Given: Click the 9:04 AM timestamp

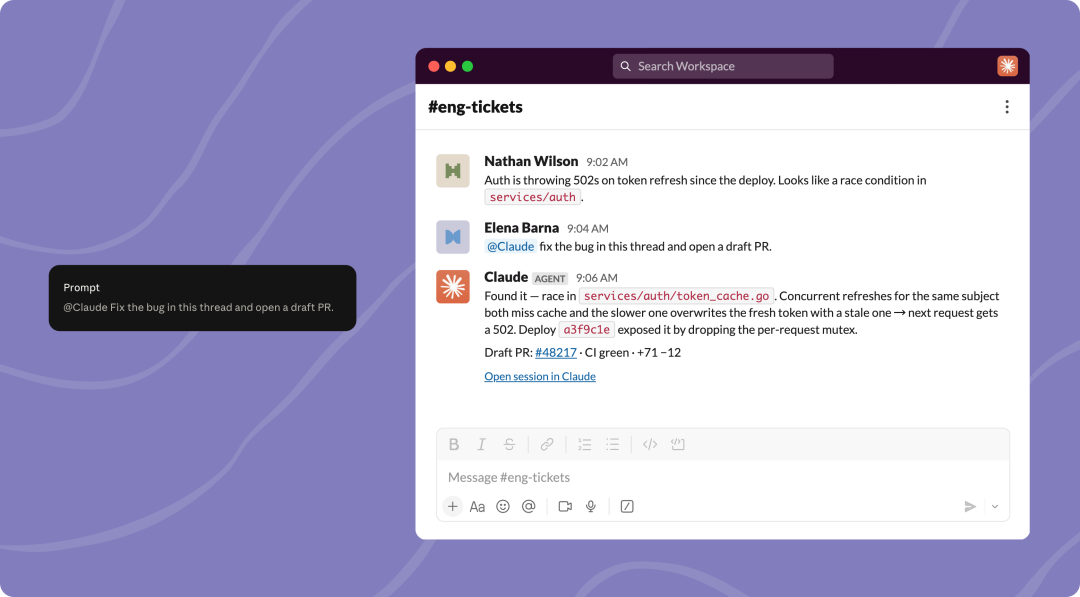Looking at the screenshot, I should (588, 229).
